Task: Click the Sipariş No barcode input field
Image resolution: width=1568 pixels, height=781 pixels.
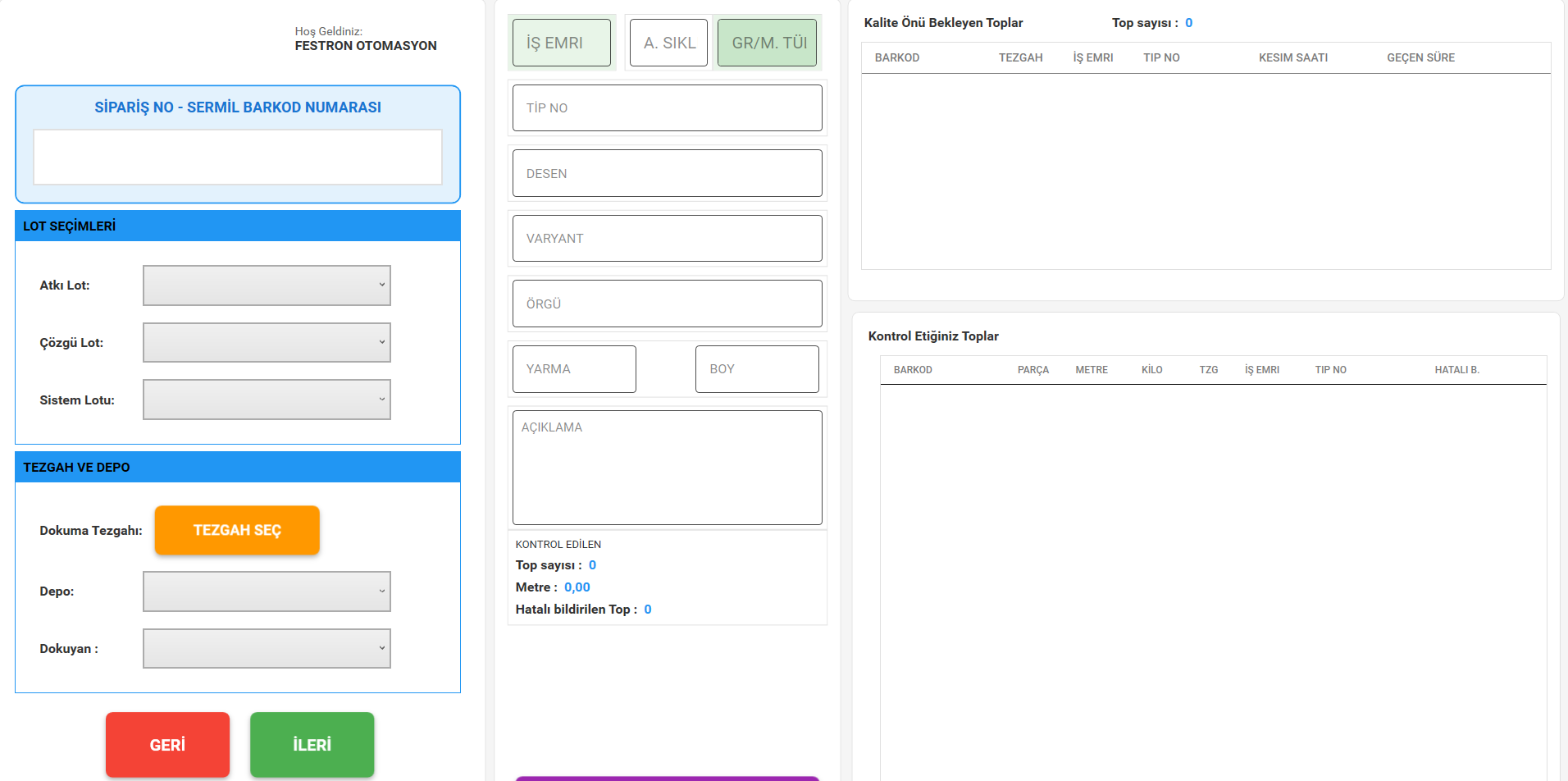Action: pyautogui.click(x=238, y=157)
